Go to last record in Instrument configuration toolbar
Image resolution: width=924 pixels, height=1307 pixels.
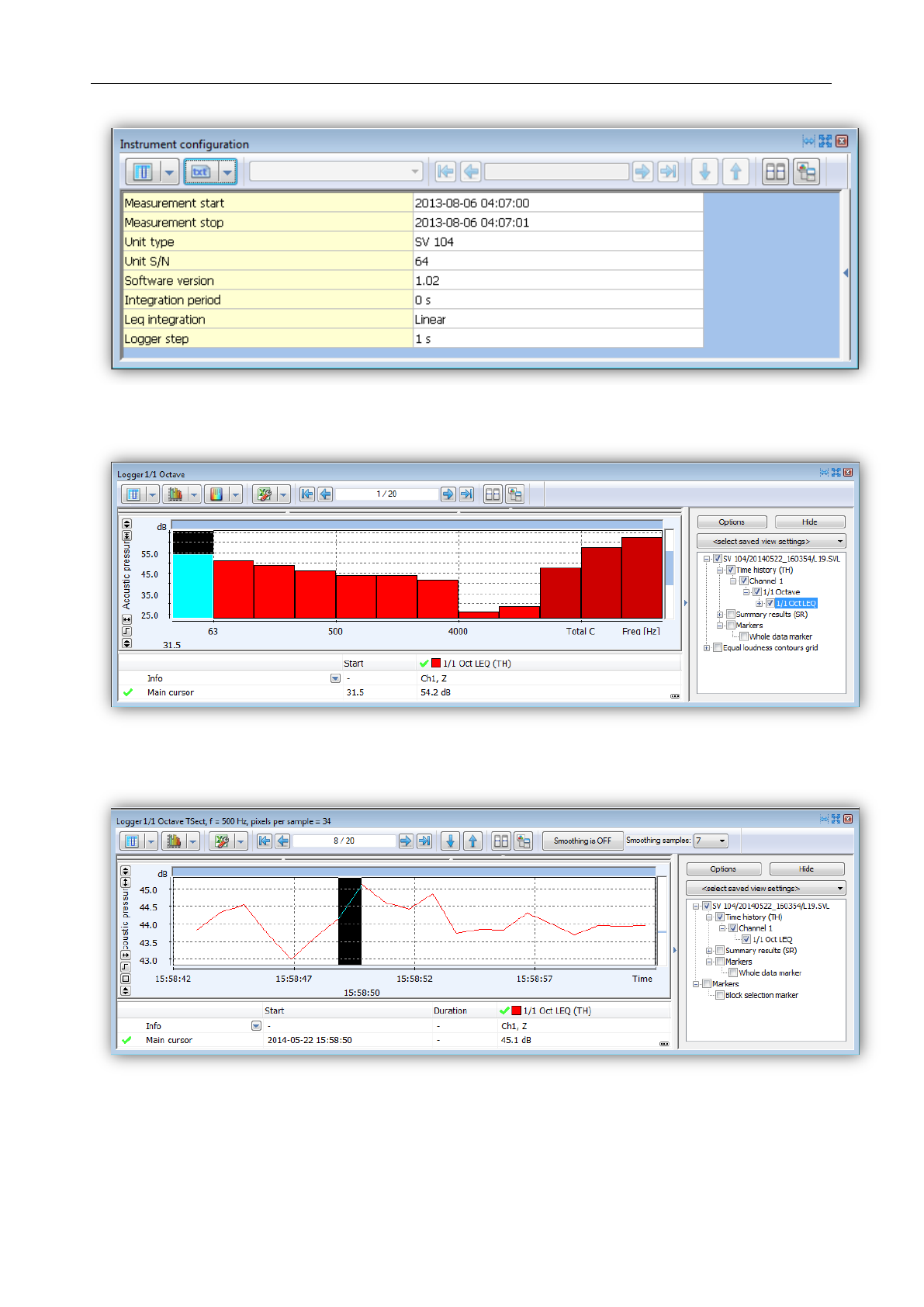668,172
